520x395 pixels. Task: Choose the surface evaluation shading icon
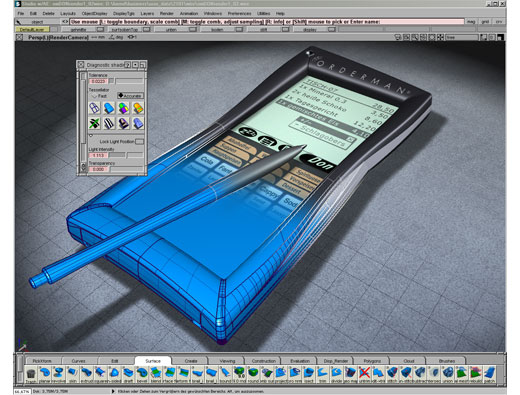[123, 124]
